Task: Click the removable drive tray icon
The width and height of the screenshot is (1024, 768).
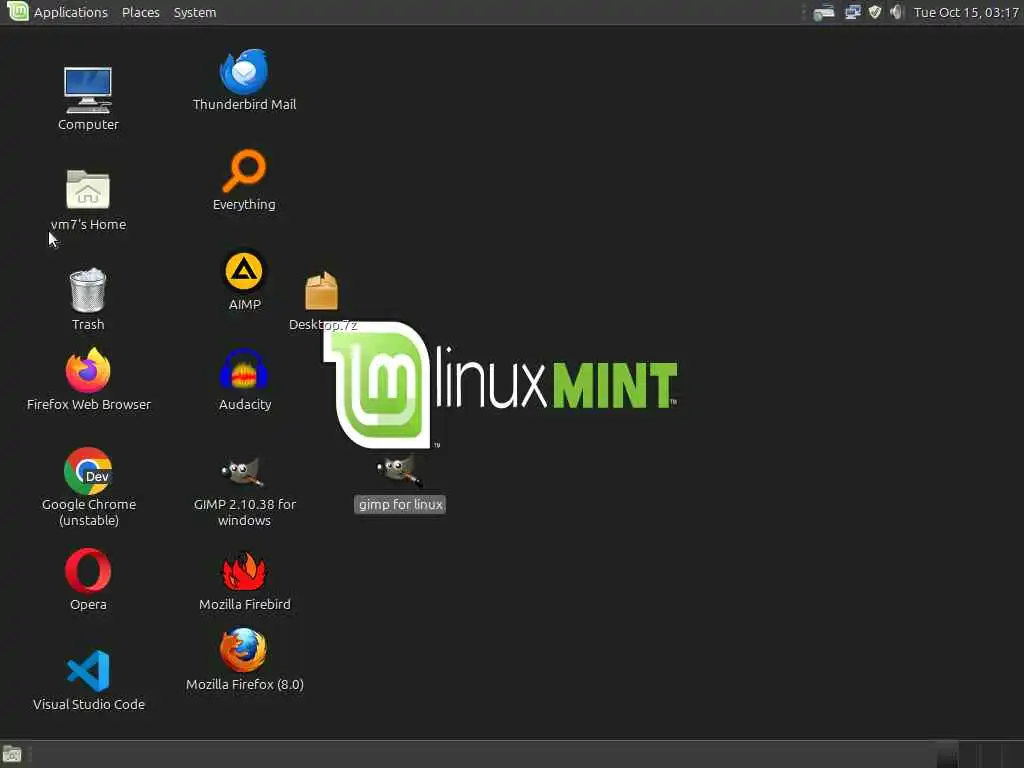Action: [824, 12]
